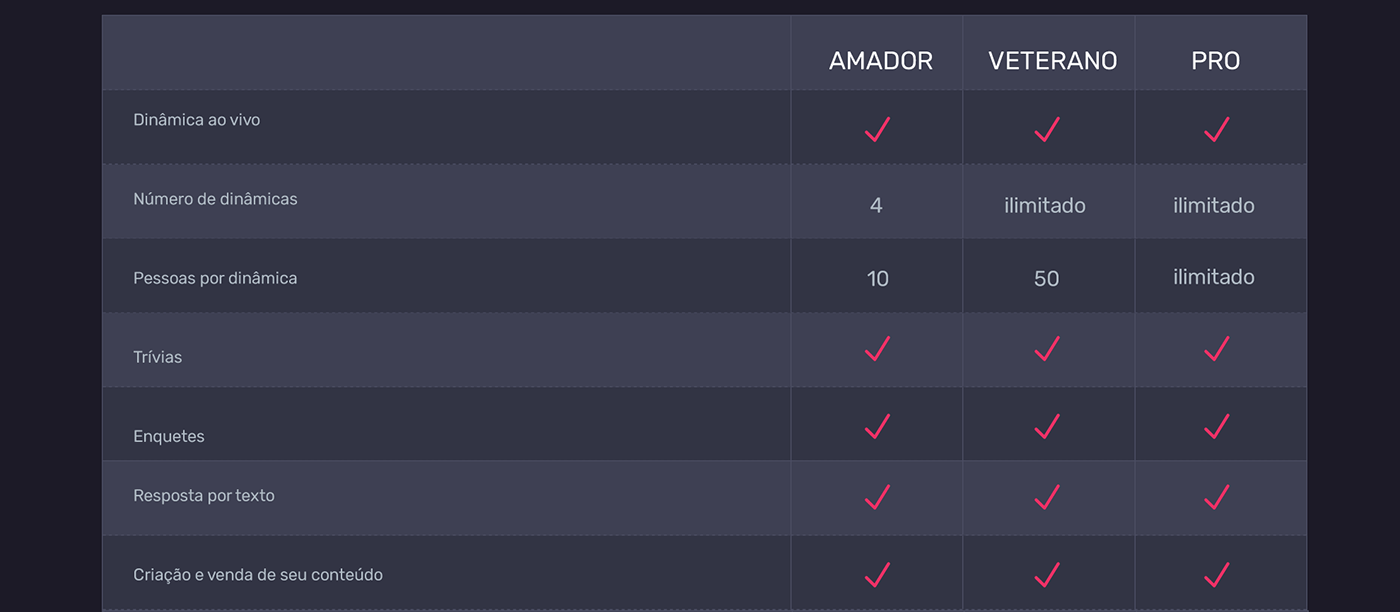The width and height of the screenshot is (1400, 612).
Task: Click the Amador checkmark for Resposta por texto
Action: click(x=877, y=496)
